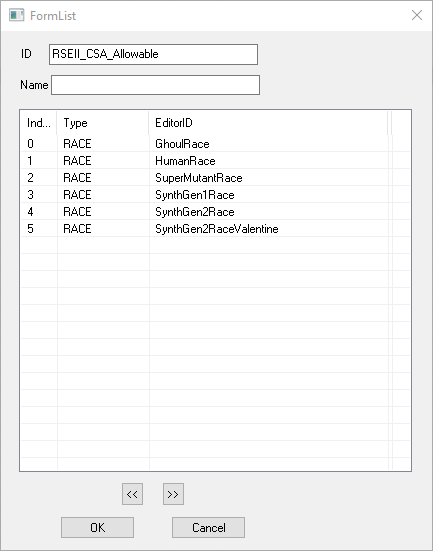Viewport: 433px width, 551px height.
Task: Click index 5 cell in the list
Action: tap(39, 229)
